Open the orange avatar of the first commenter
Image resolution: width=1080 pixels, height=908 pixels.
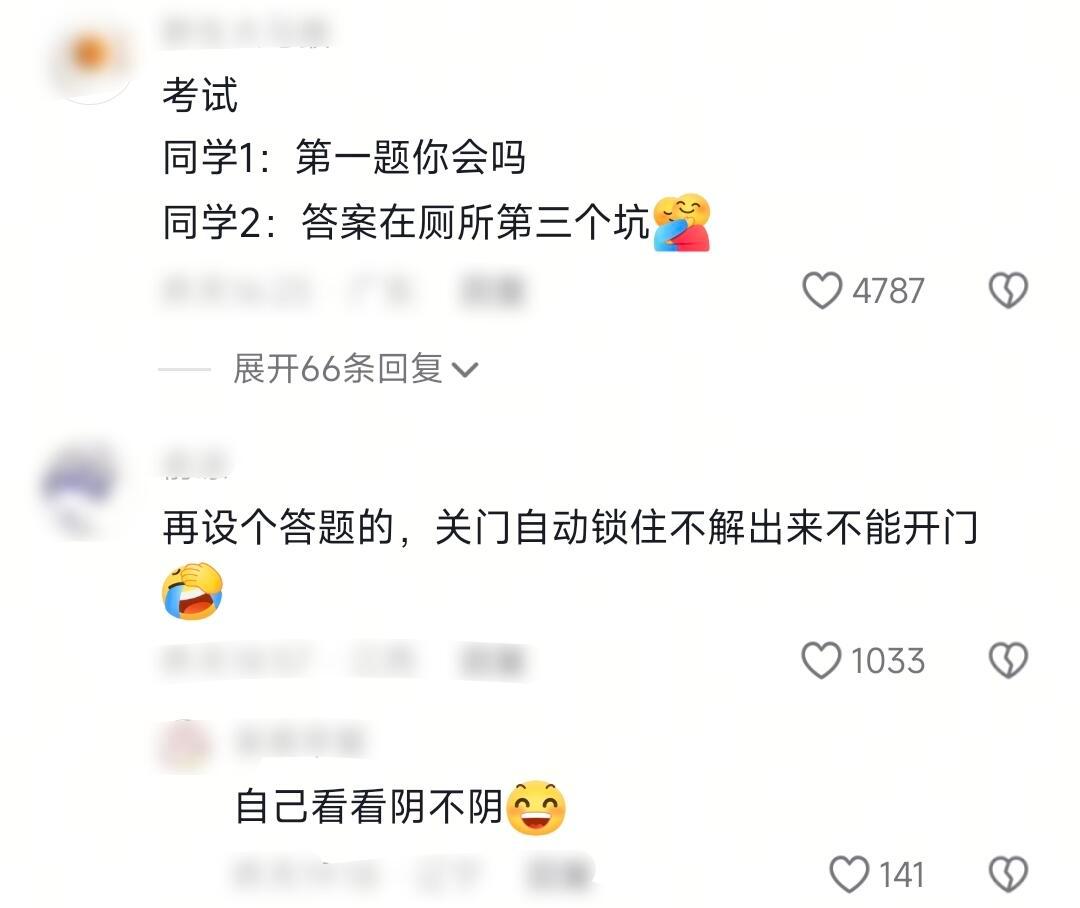tap(91, 61)
